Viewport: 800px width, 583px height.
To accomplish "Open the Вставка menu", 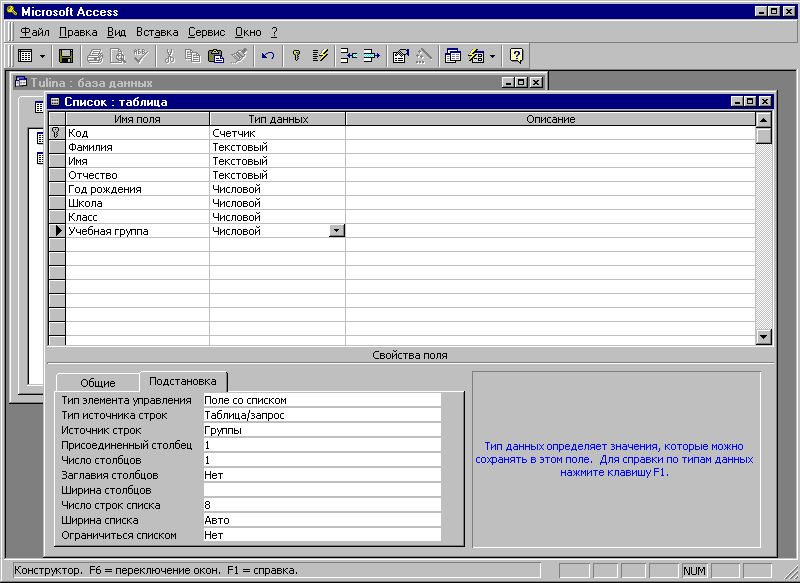I will pos(157,32).
